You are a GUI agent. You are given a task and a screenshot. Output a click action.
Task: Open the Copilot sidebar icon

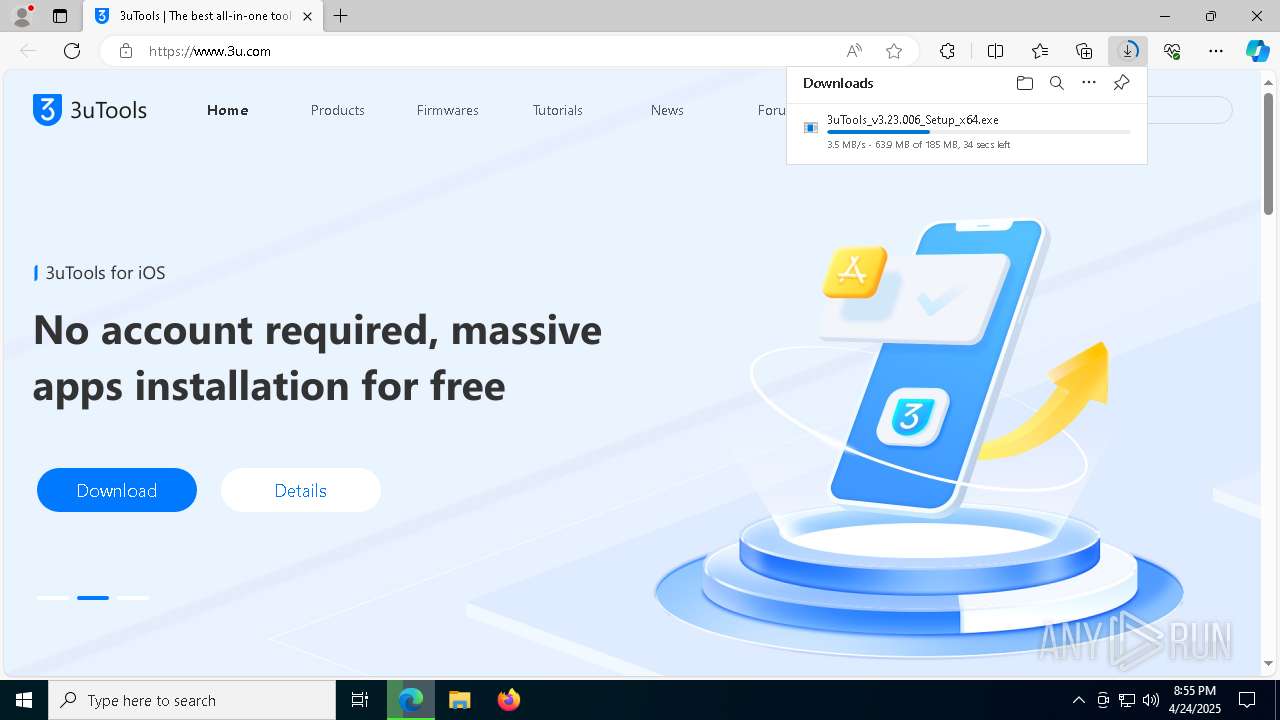point(1258,51)
